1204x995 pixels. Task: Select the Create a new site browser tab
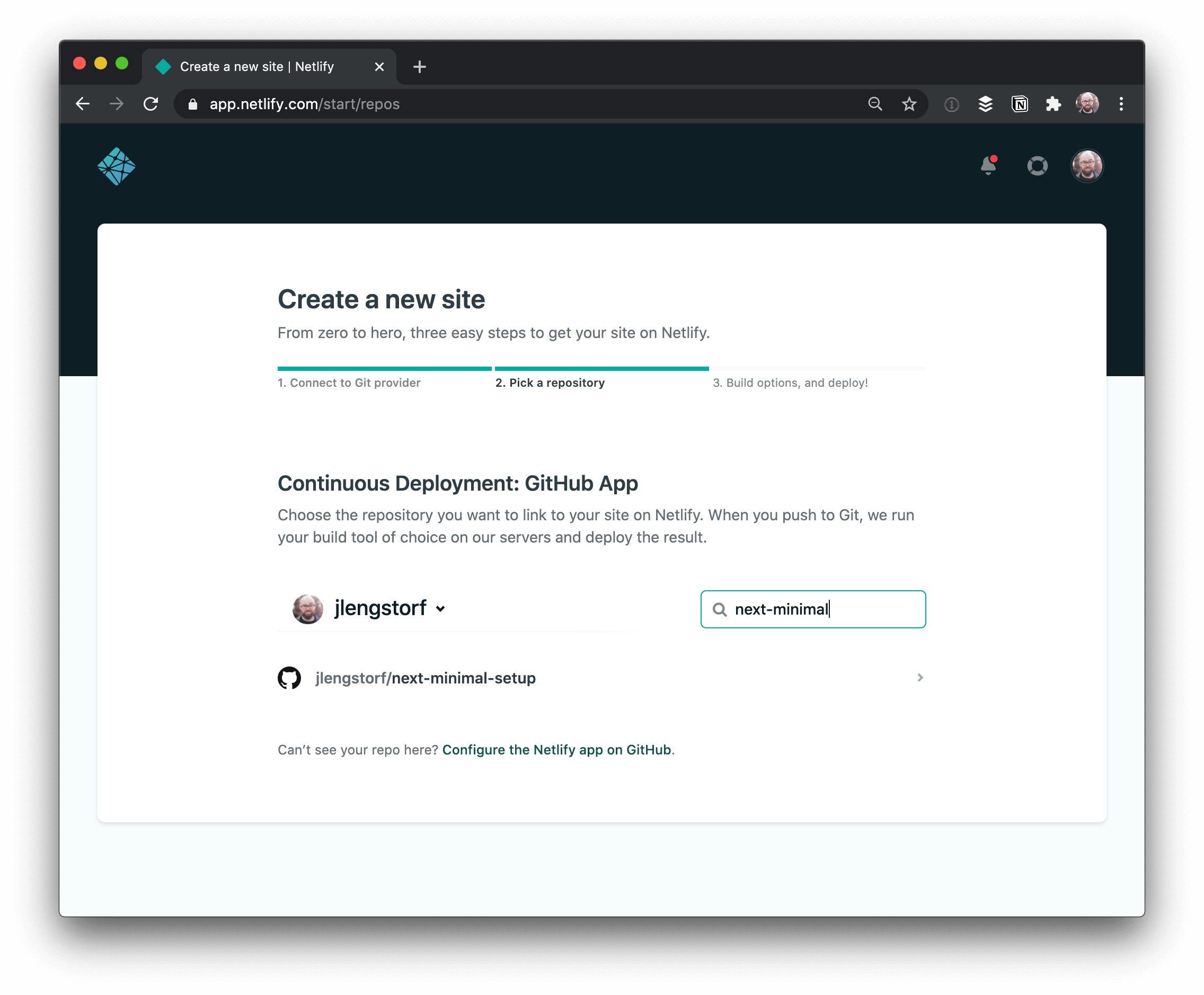(x=257, y=66)
